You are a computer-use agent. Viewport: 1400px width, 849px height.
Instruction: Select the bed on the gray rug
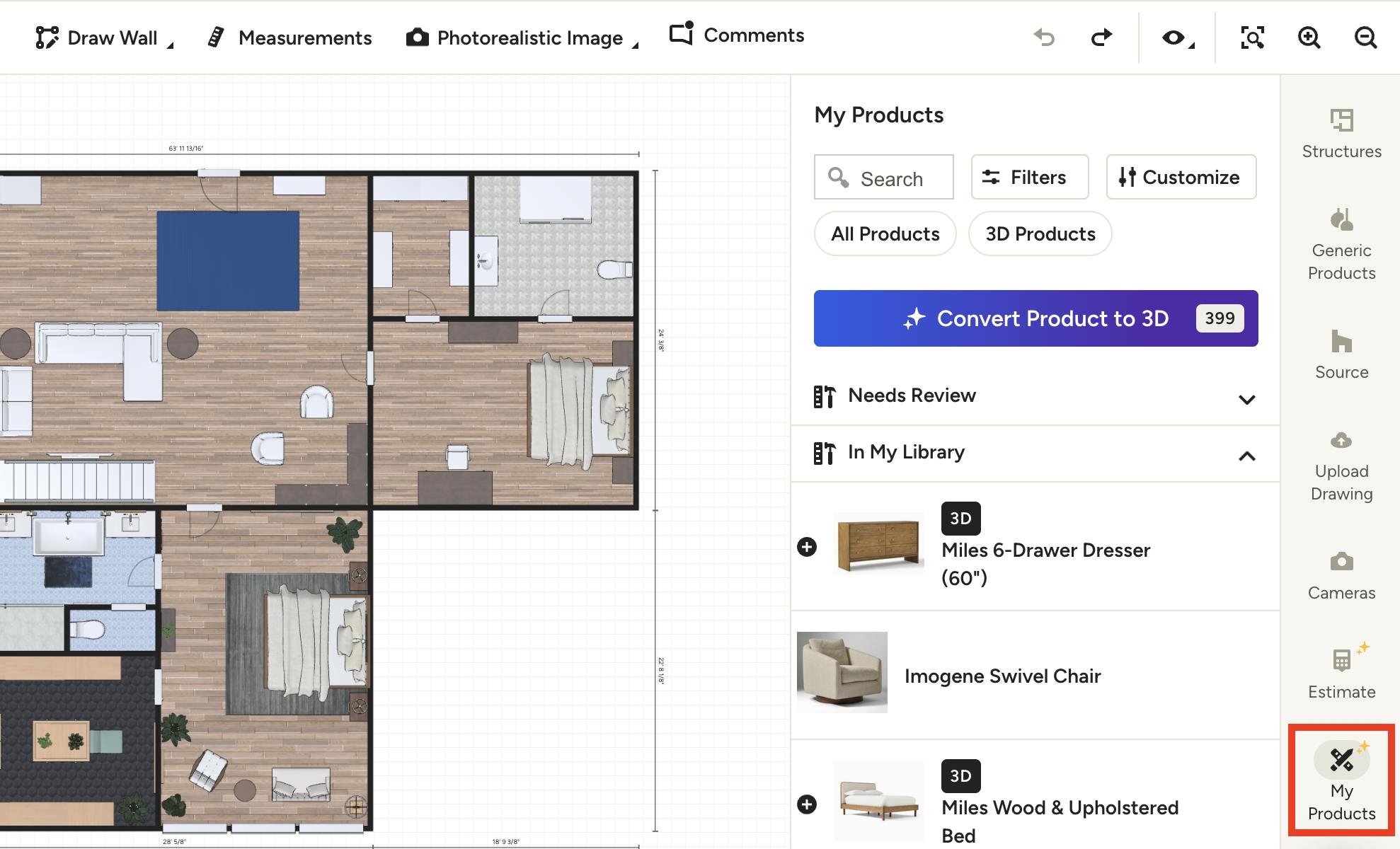(x=316, y=642)
